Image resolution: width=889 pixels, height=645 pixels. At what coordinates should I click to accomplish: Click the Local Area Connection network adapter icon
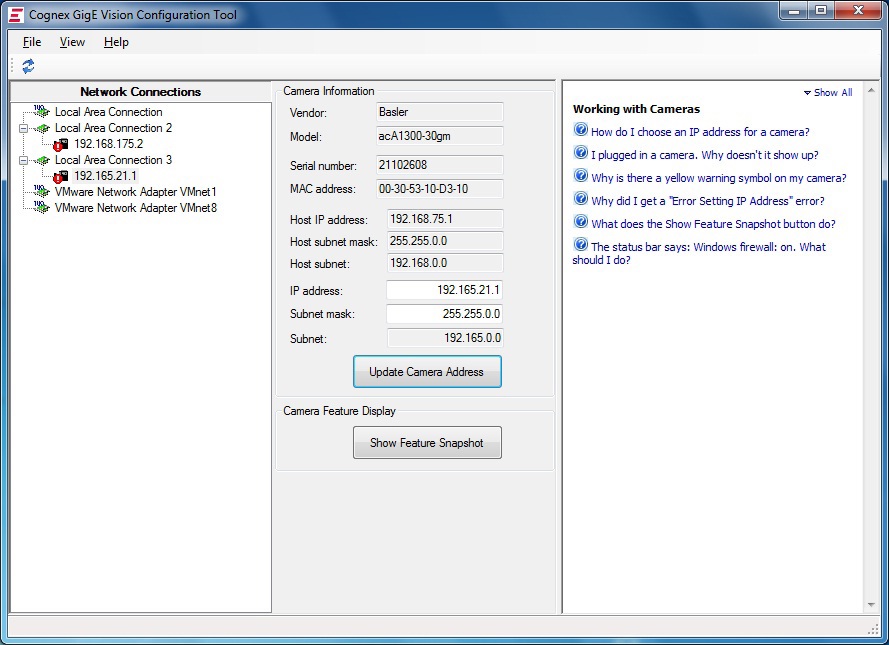click(41, 112)
